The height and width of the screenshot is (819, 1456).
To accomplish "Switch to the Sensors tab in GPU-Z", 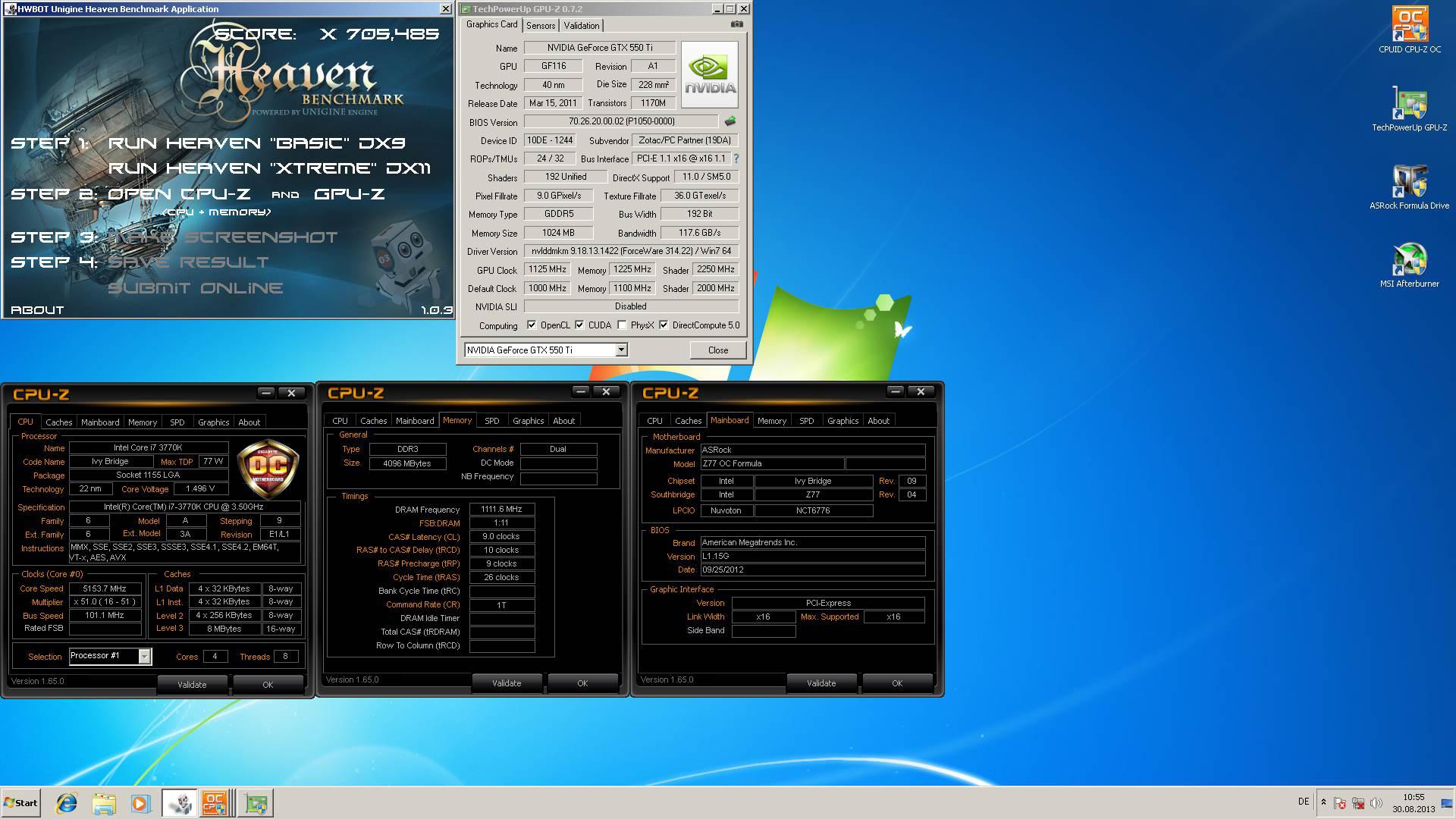I will pos(541,26).
